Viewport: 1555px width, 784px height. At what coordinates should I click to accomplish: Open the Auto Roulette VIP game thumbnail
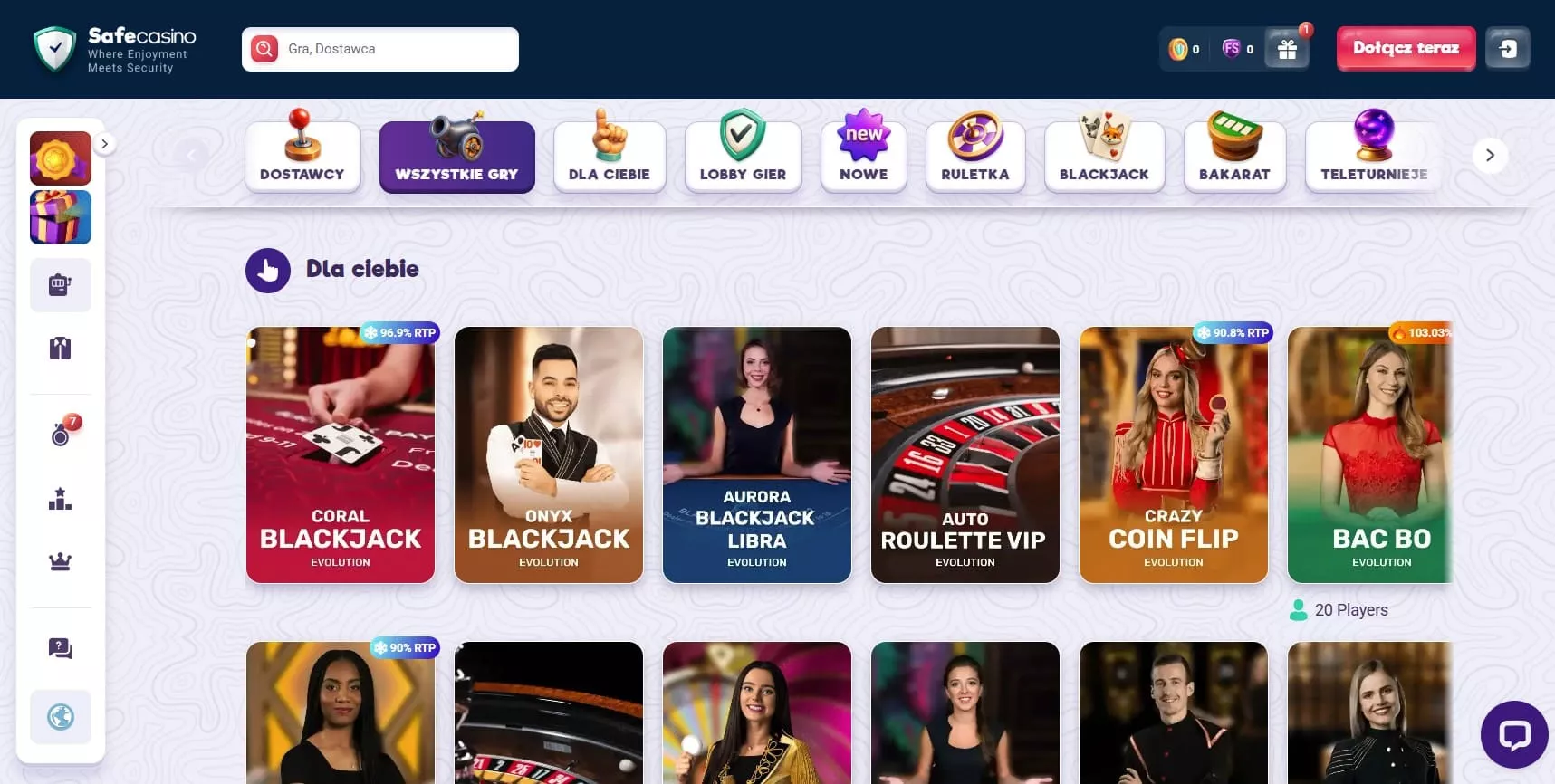(x=965, y=455)
